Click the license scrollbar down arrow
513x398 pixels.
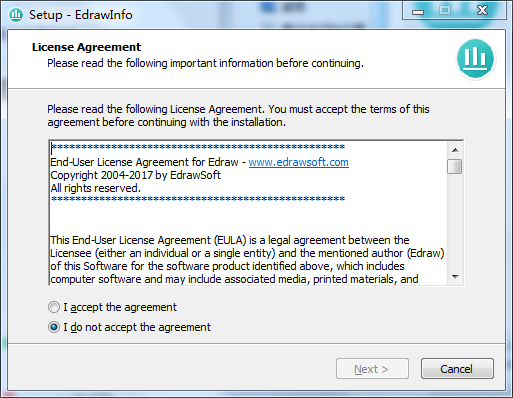455,277
